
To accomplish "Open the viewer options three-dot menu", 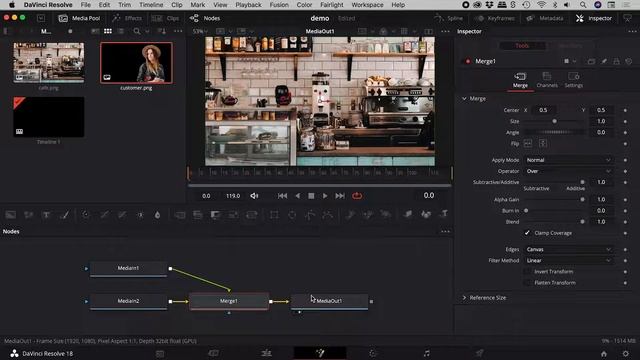I will (x=445, y=31).
